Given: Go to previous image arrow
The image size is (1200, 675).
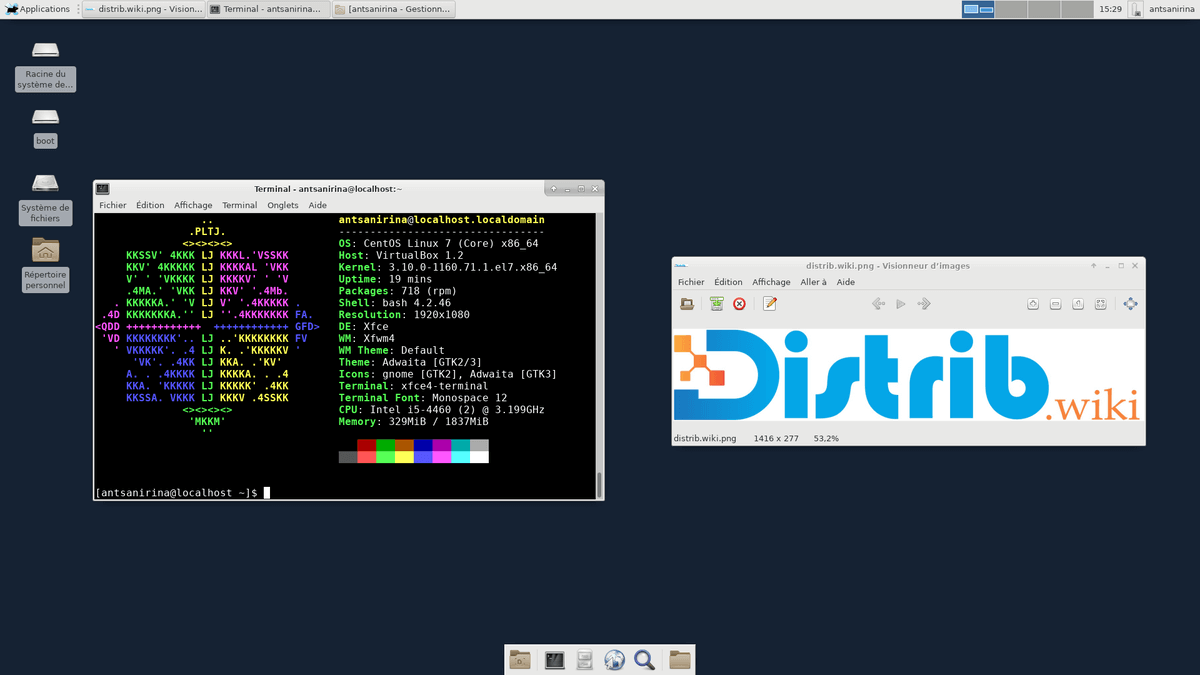Looking at the screenshot, I should pyautogui.click(x=878, y=304).
